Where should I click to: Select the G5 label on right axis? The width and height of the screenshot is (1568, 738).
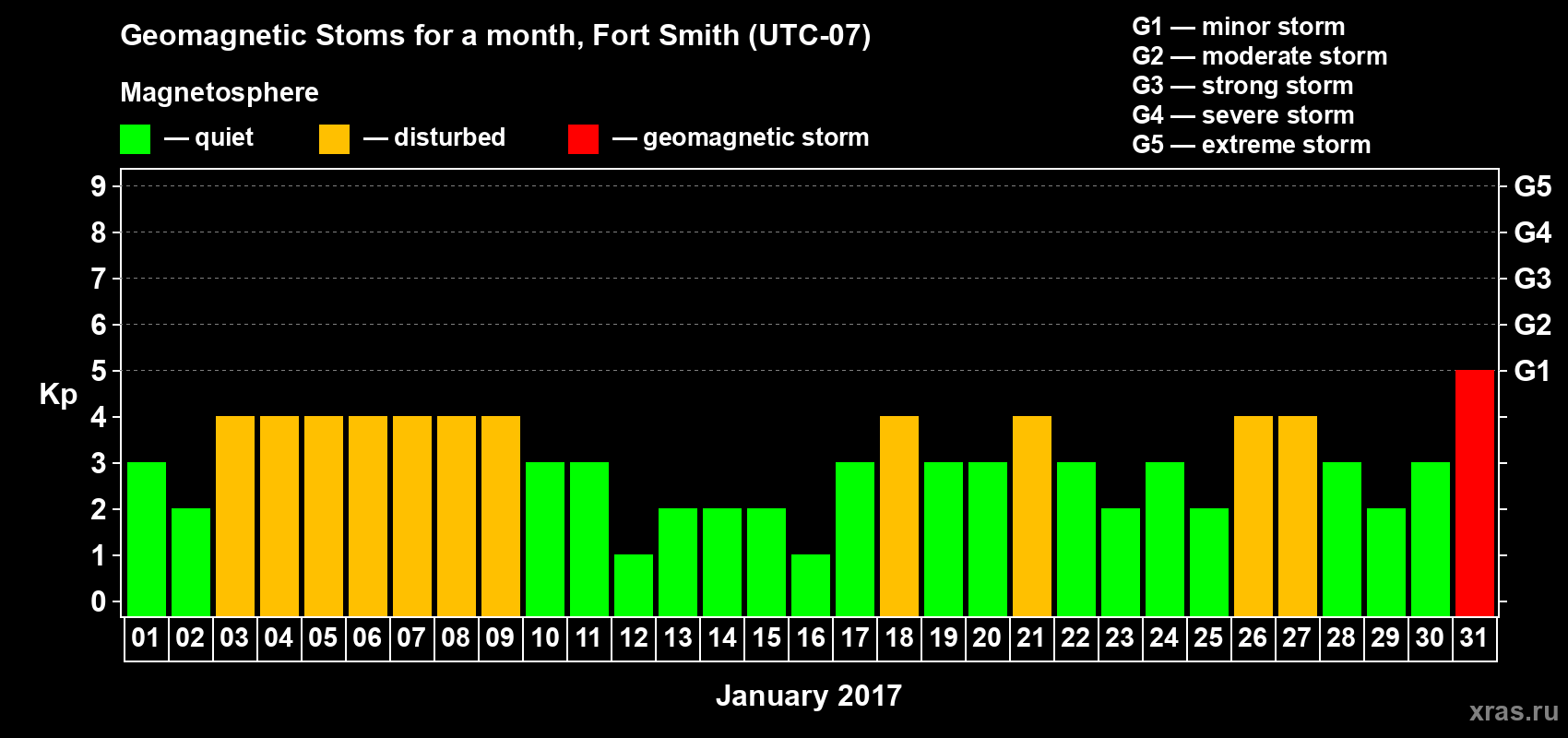[x=1532, y=186]
